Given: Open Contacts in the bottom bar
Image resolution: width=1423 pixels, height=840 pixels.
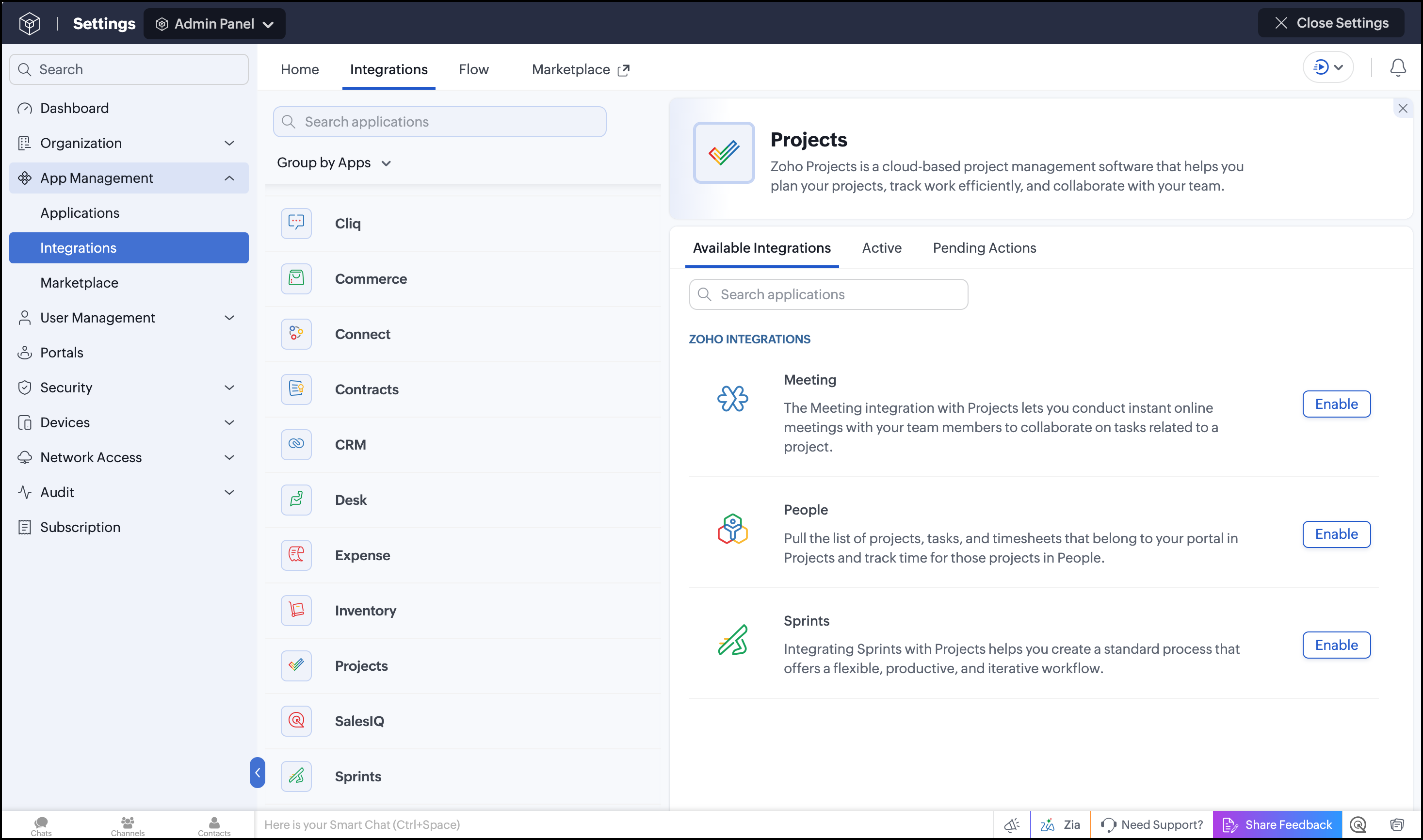Looking at the screenshot, I should pos(214,826).
